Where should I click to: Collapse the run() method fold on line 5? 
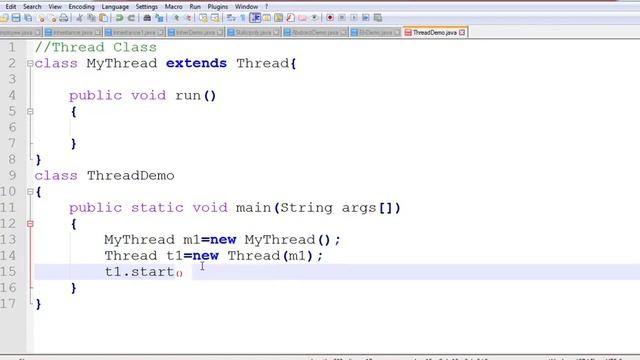[x=30, y=111]
